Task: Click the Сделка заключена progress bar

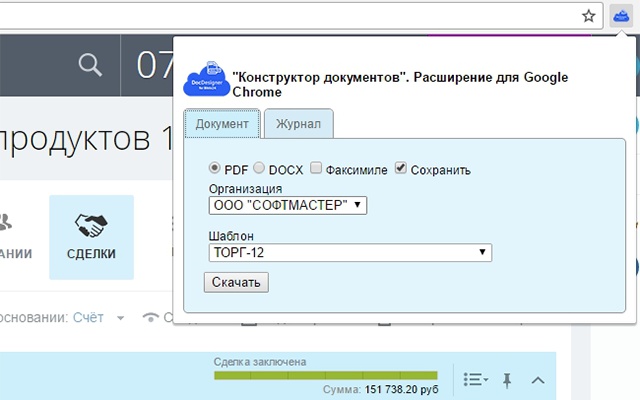Action: (x=326, y=375)
